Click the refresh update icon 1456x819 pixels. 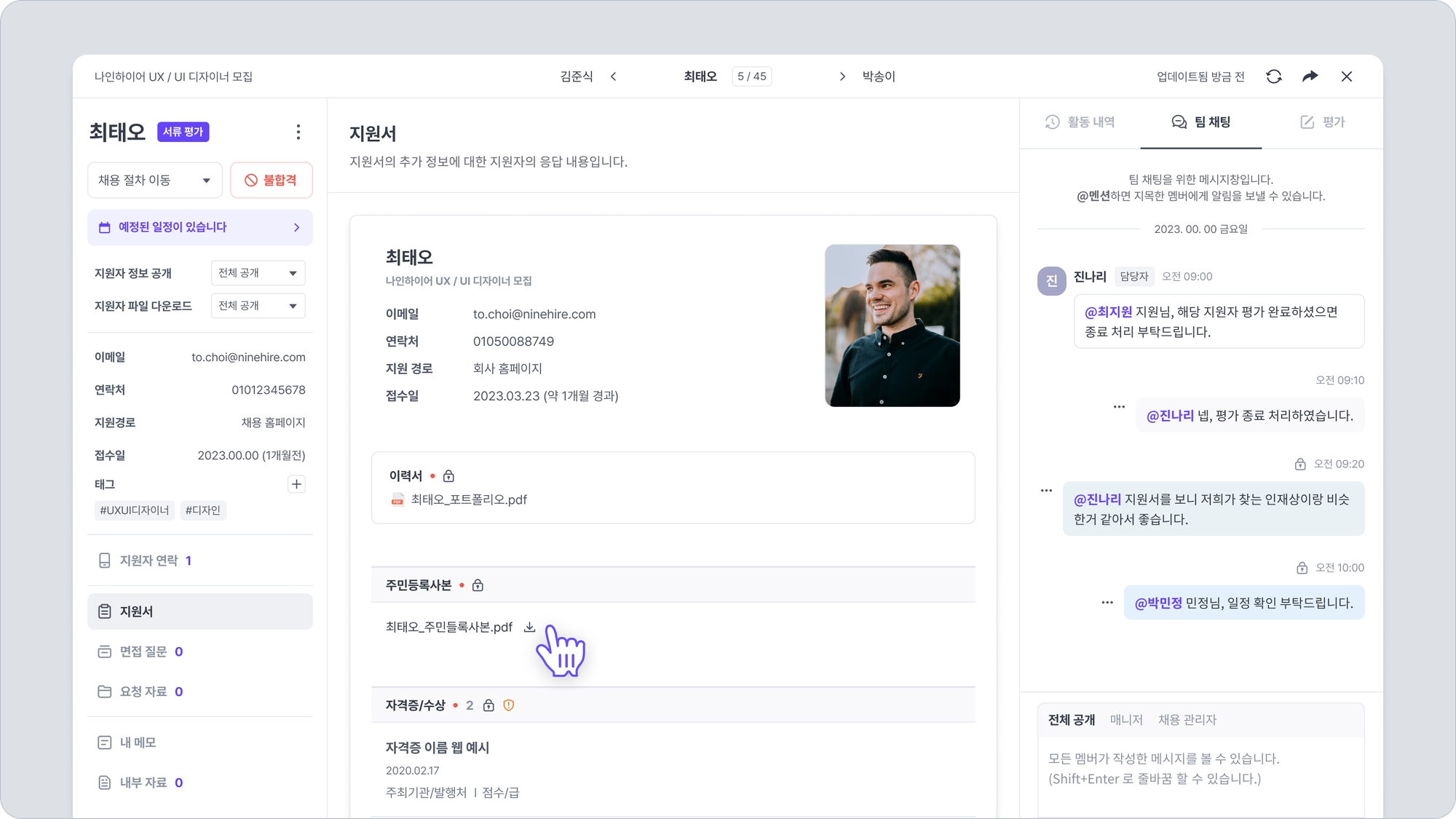coord(1273,76)
